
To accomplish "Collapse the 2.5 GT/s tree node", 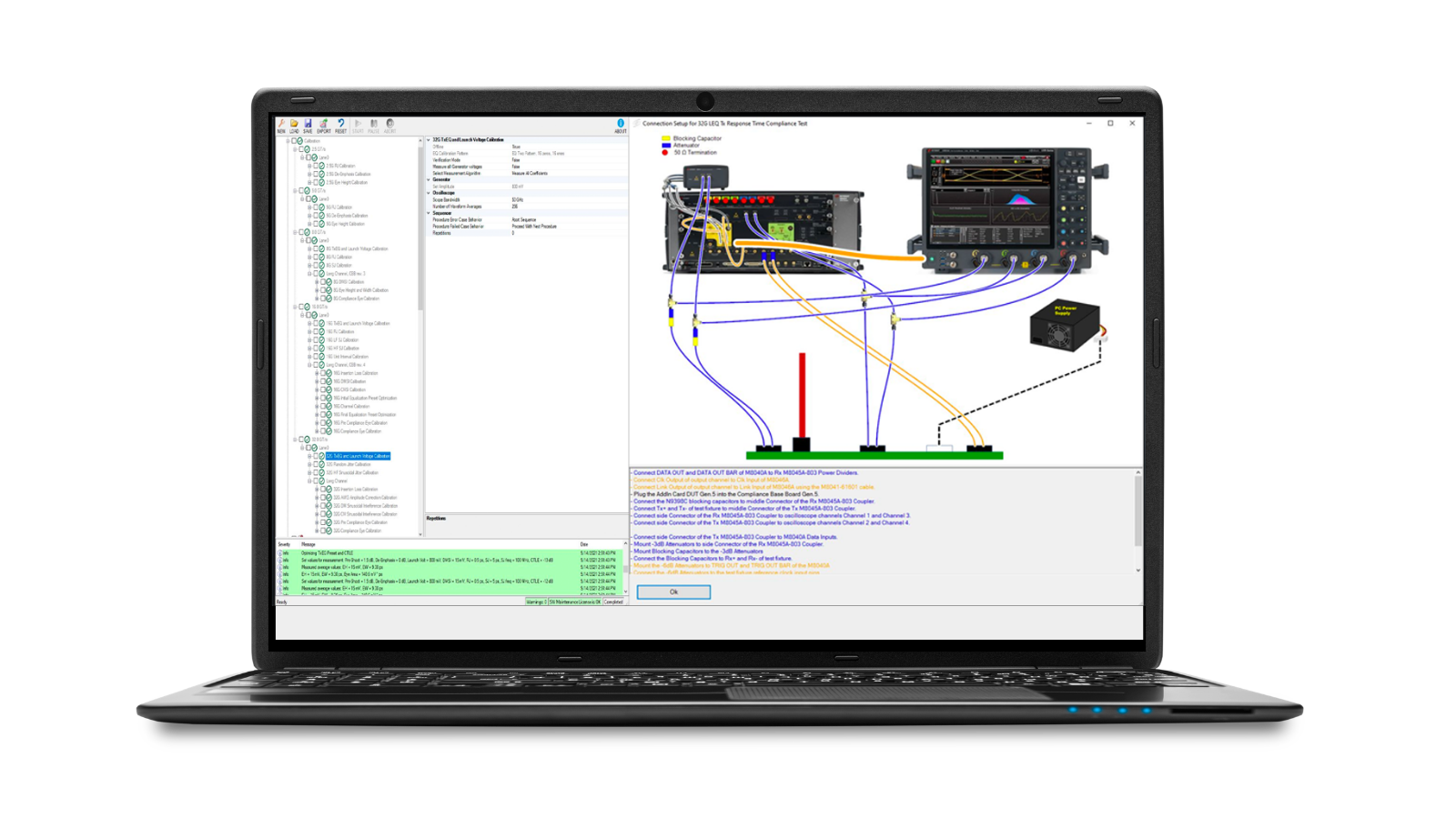I will tap(295, 149).
